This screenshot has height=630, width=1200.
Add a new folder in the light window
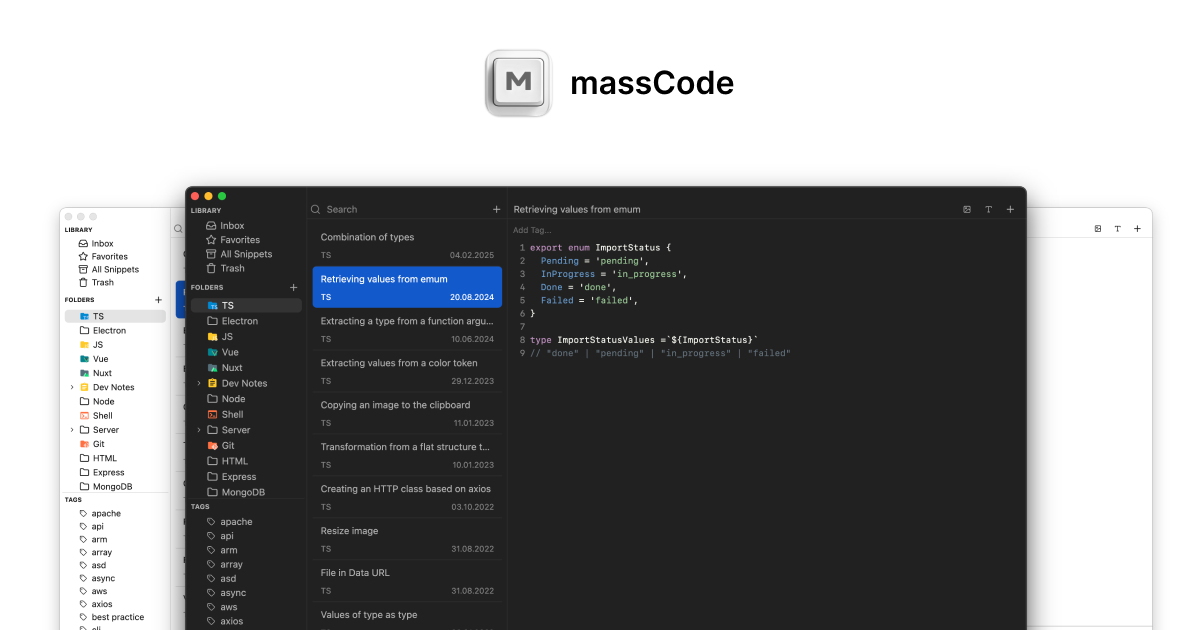click(158, 299)
